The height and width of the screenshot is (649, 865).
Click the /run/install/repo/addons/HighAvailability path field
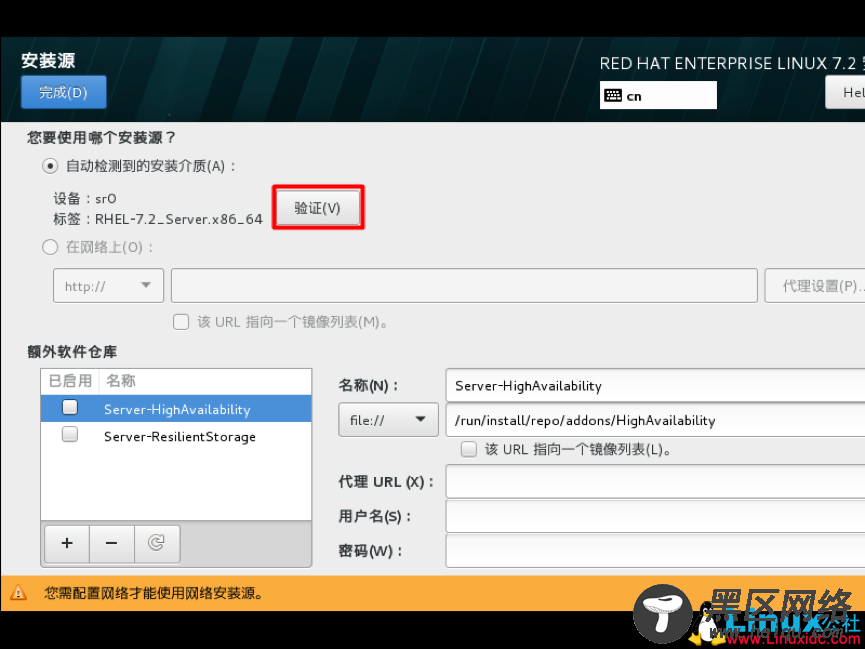tap(655, 420)
